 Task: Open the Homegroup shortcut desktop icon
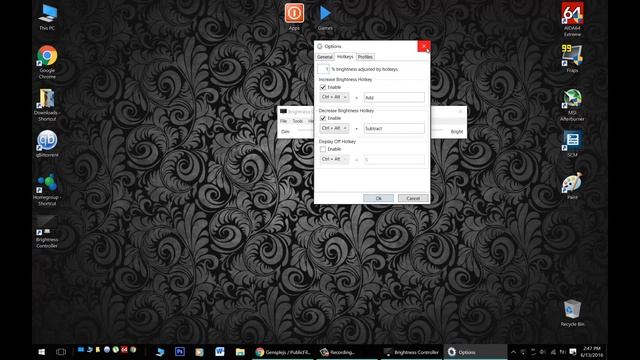[x=47, y=189]
